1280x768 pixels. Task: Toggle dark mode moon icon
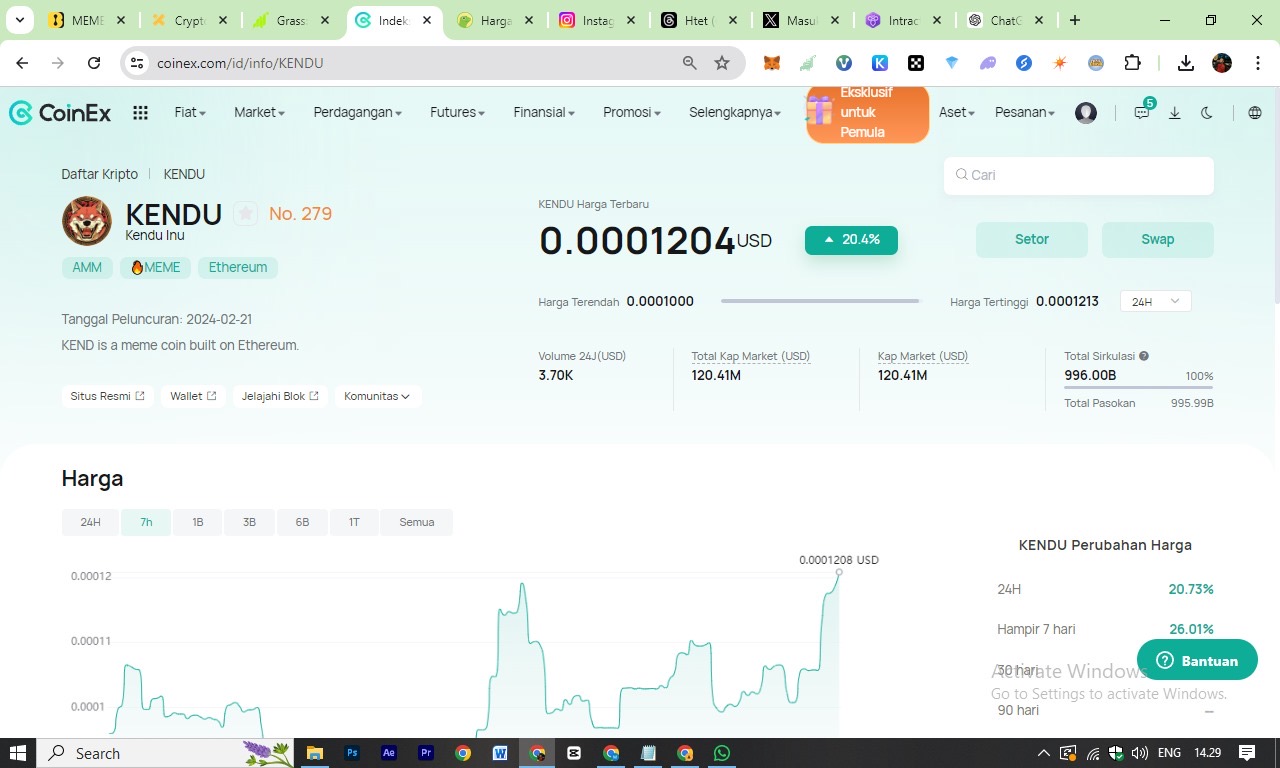pyautogui.click(x=1207, y=113)
